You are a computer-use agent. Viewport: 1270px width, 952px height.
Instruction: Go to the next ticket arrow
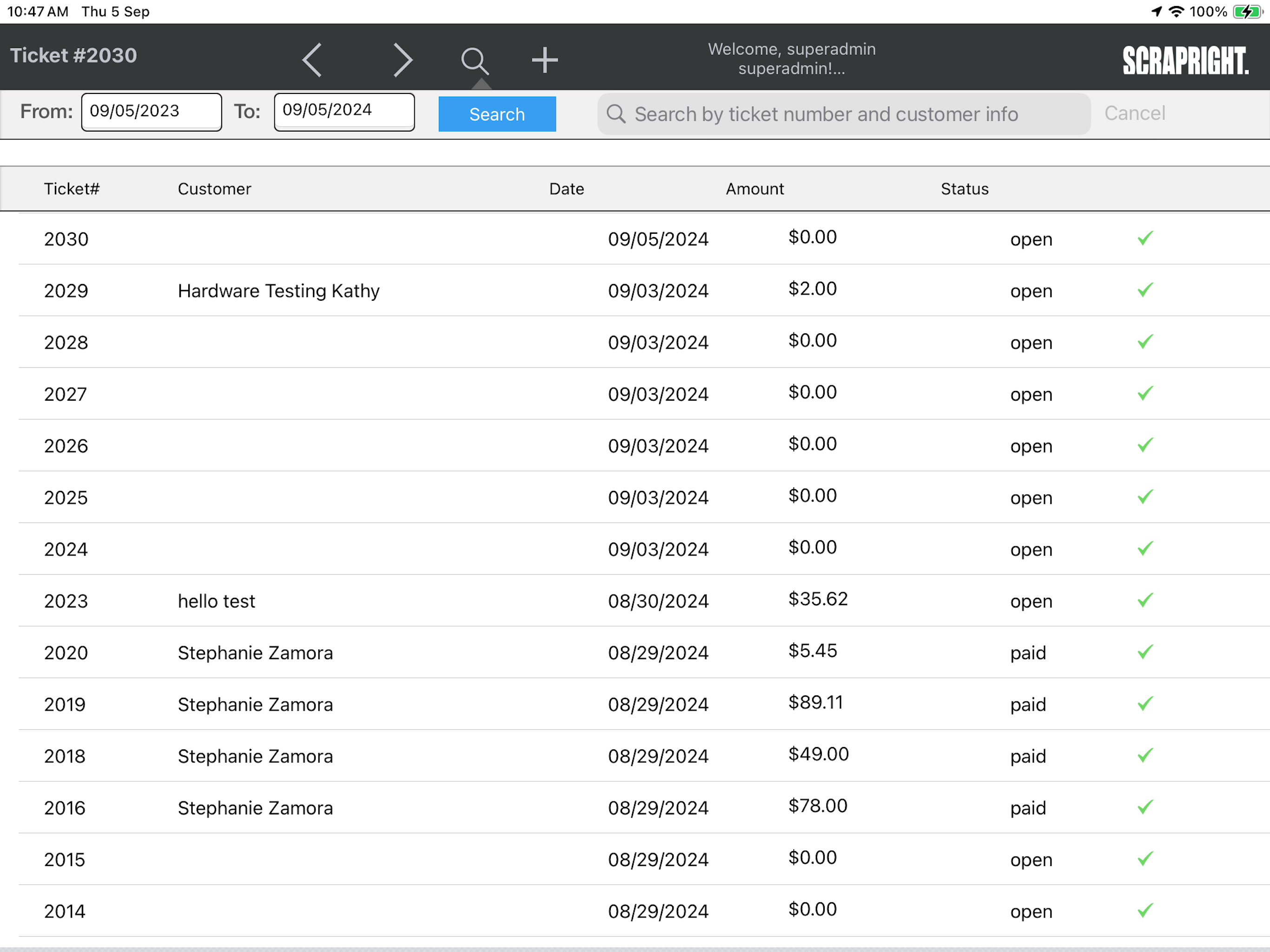tap(403, 59)
